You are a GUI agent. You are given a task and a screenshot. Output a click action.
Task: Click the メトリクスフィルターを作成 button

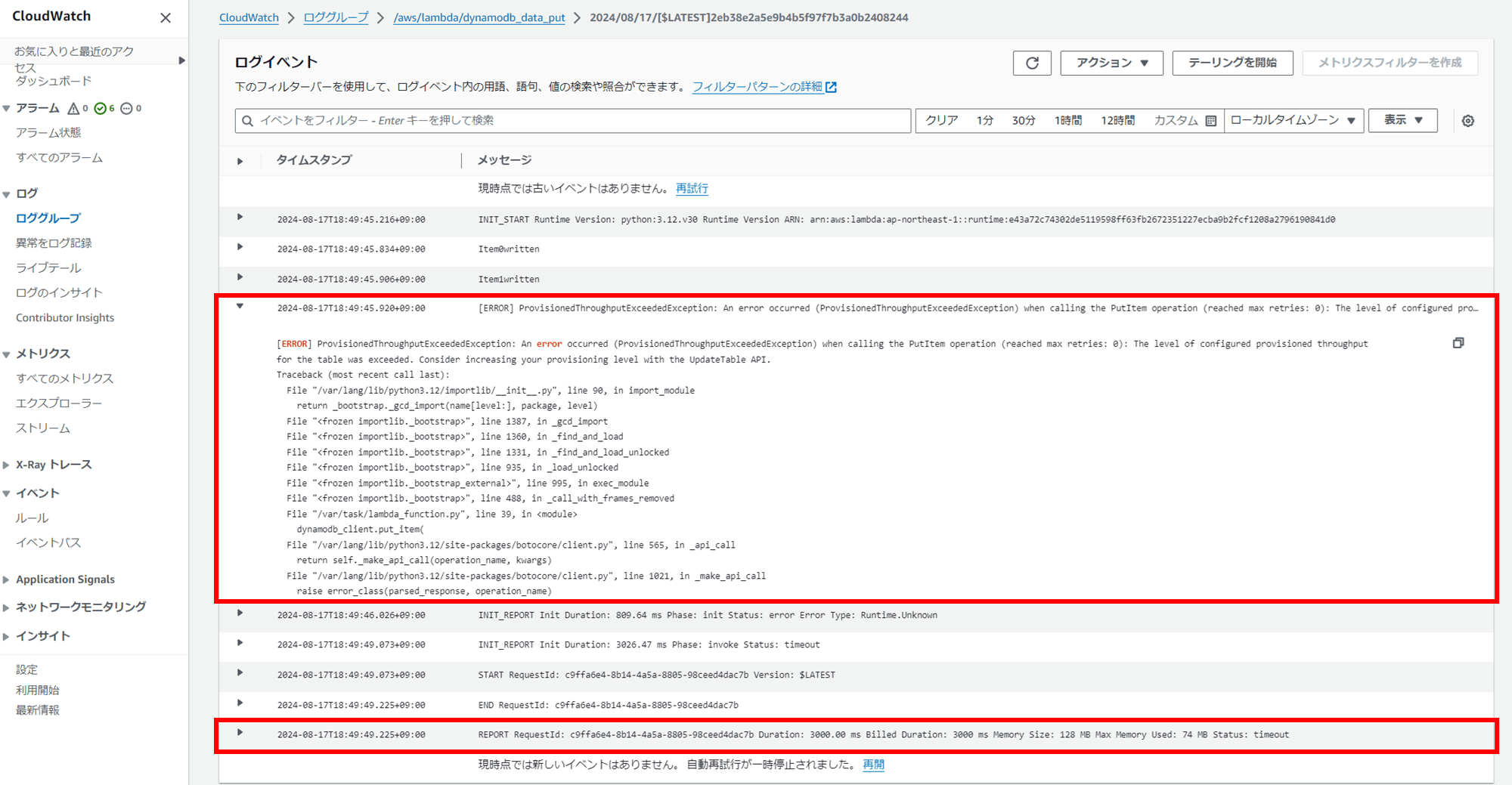(1390, 63)
